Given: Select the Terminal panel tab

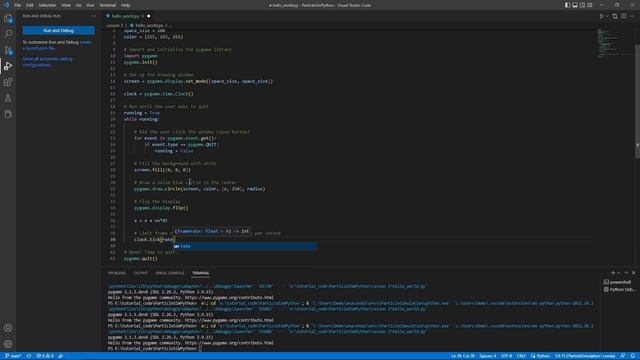Looking at the screenshot, I should pos(200,273).
